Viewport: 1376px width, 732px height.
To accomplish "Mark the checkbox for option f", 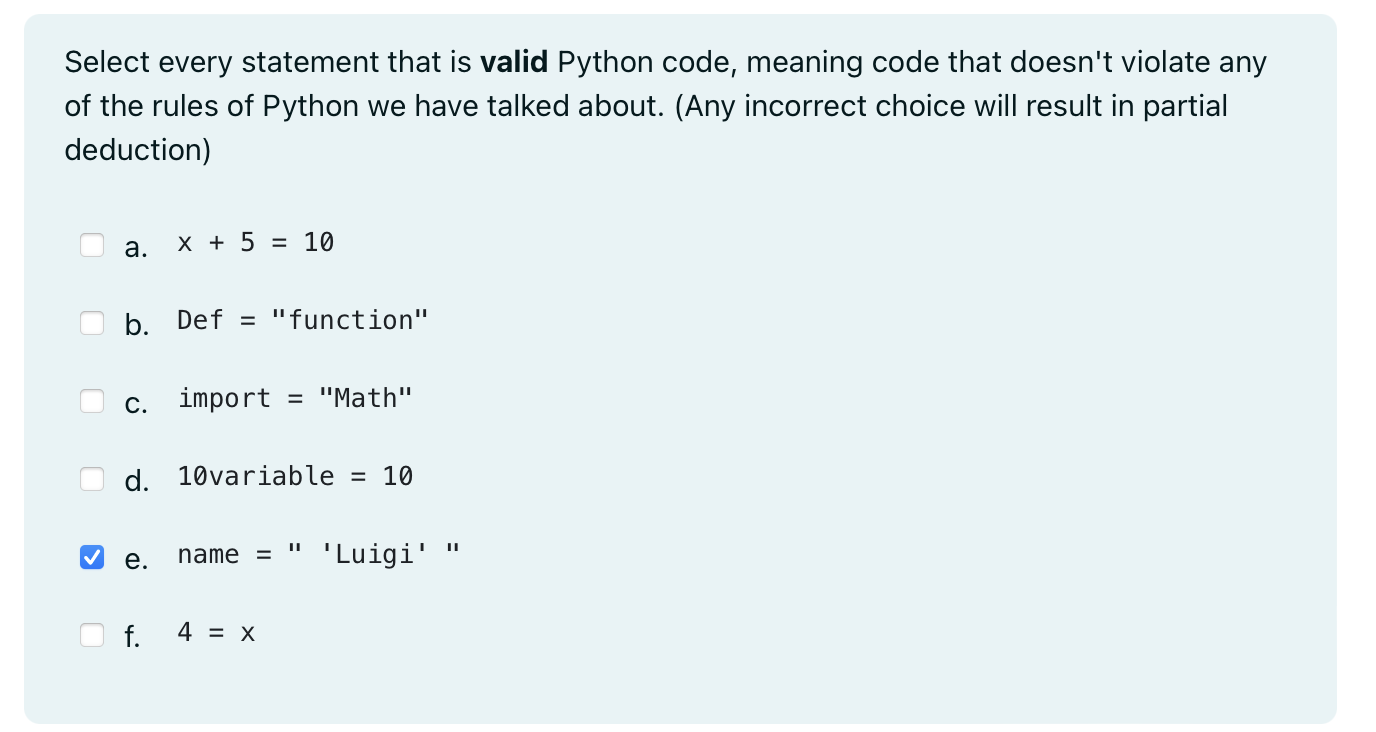I will [x=92, y=635].
